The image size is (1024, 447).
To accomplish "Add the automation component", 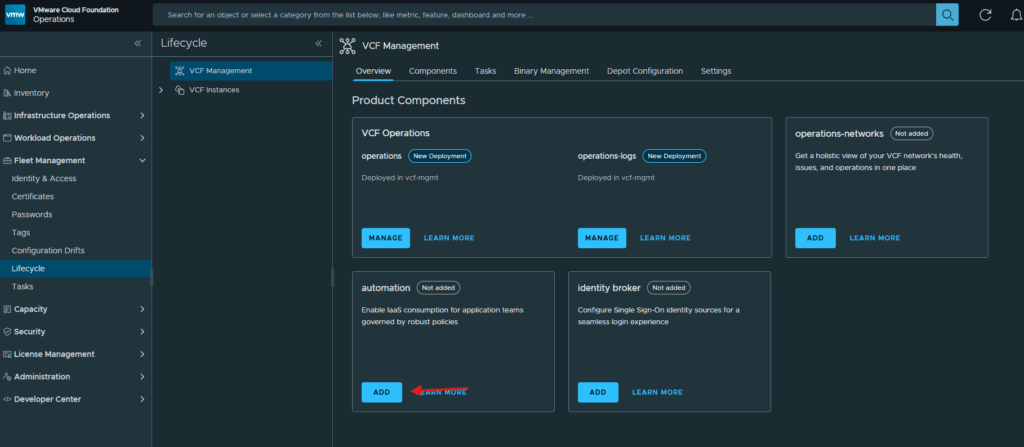I will pos(381,392).
